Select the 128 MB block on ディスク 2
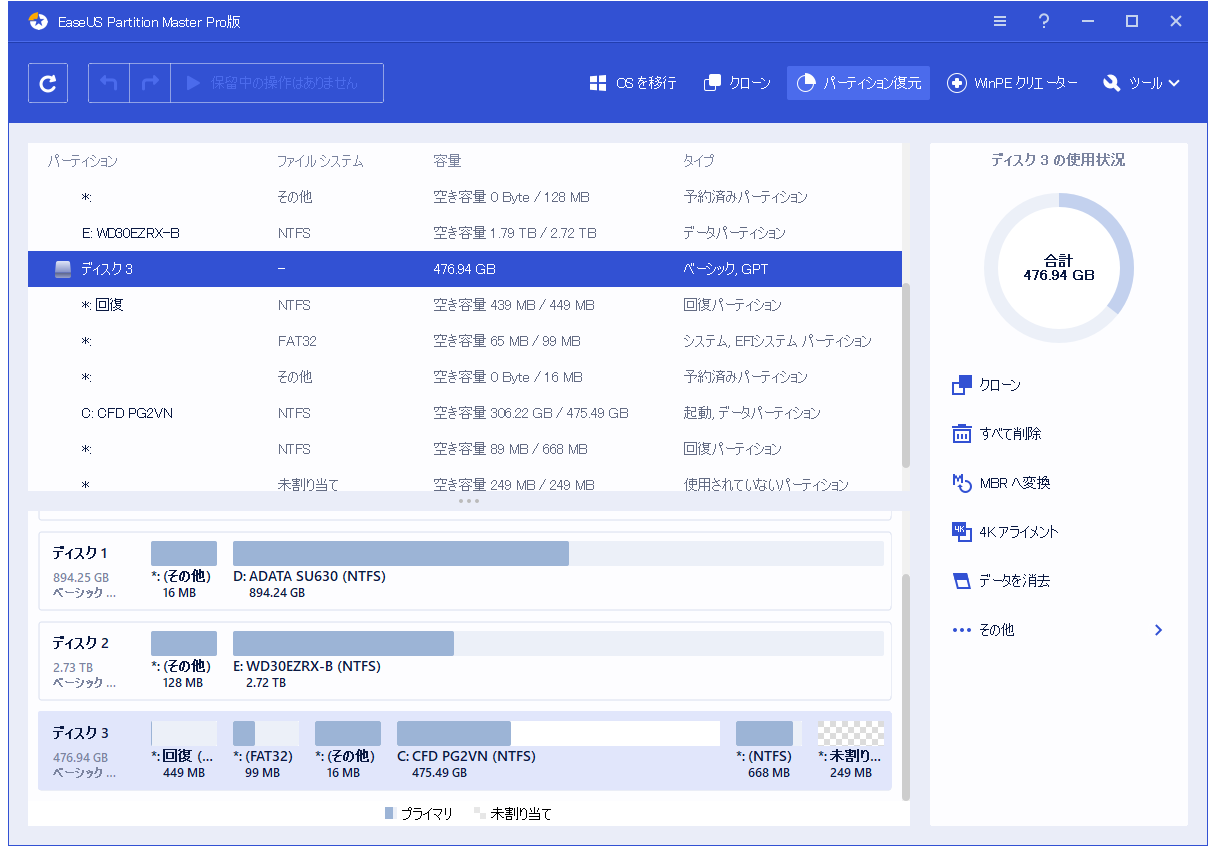This screenshot has height=854, width=1216. (x=184, y=643)
